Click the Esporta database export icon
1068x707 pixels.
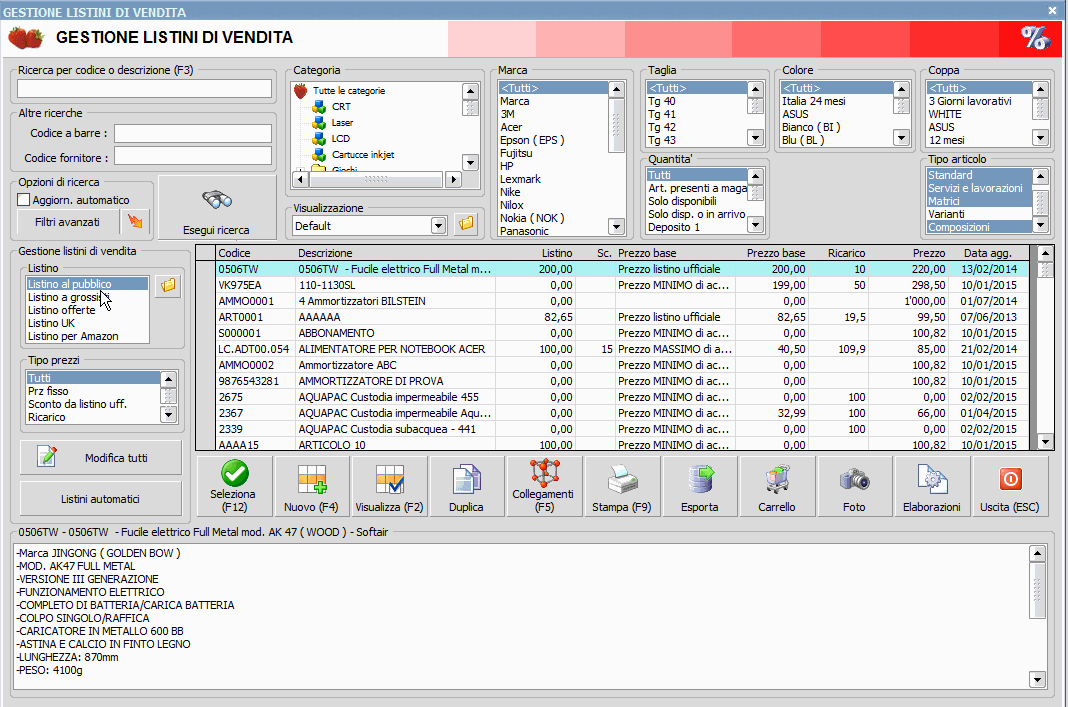pyautogui.click(x=699, y=486)
